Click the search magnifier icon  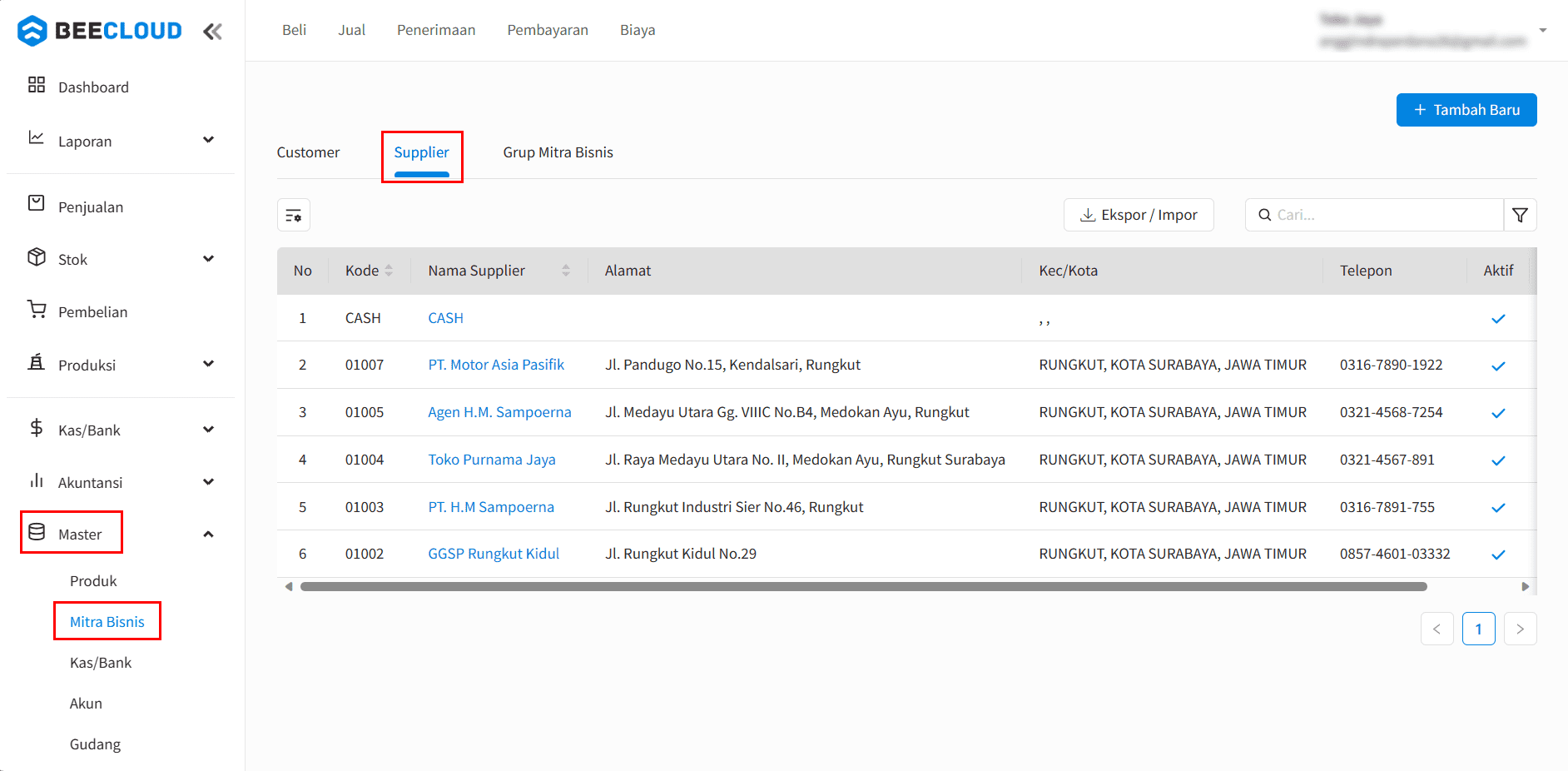tap(1264, 215)
